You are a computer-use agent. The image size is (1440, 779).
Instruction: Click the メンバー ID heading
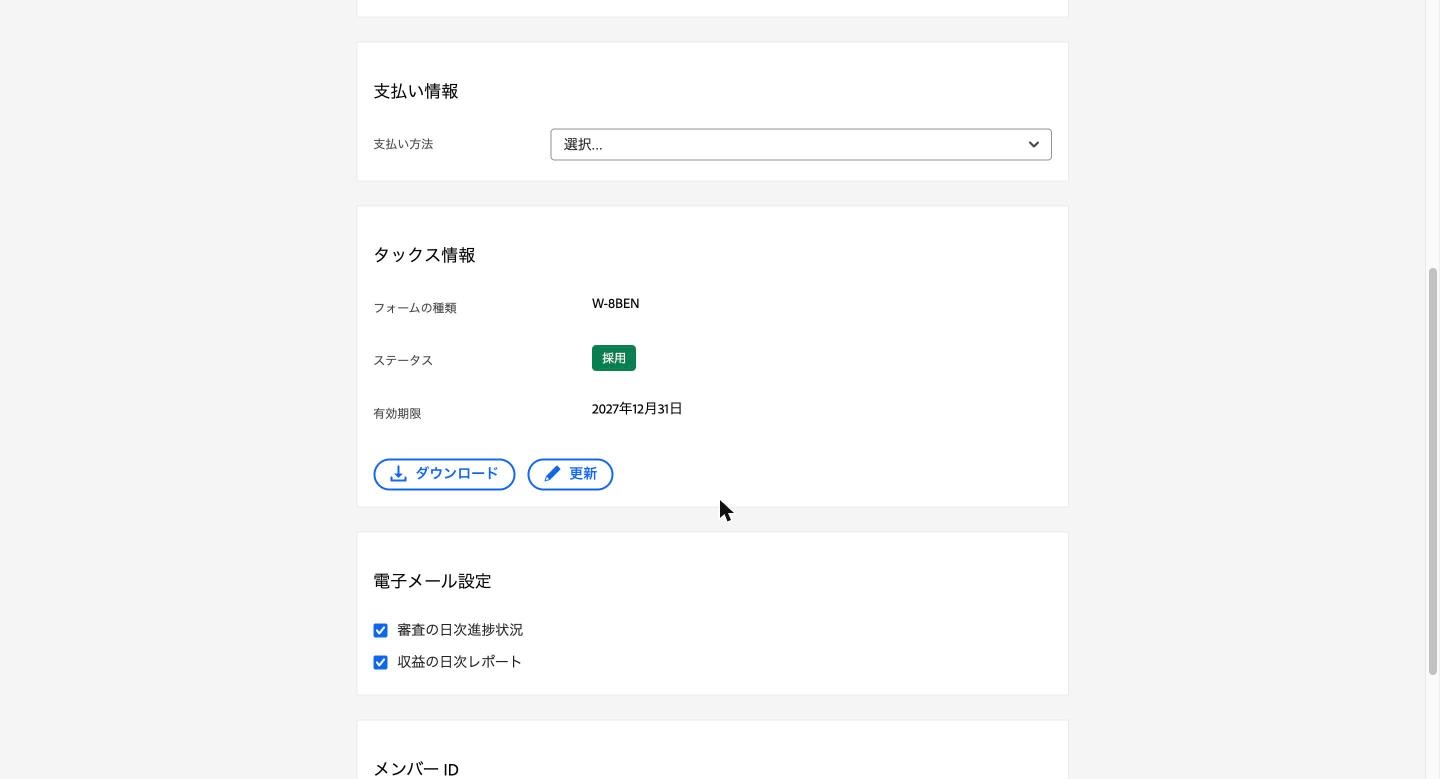(416, 769)
